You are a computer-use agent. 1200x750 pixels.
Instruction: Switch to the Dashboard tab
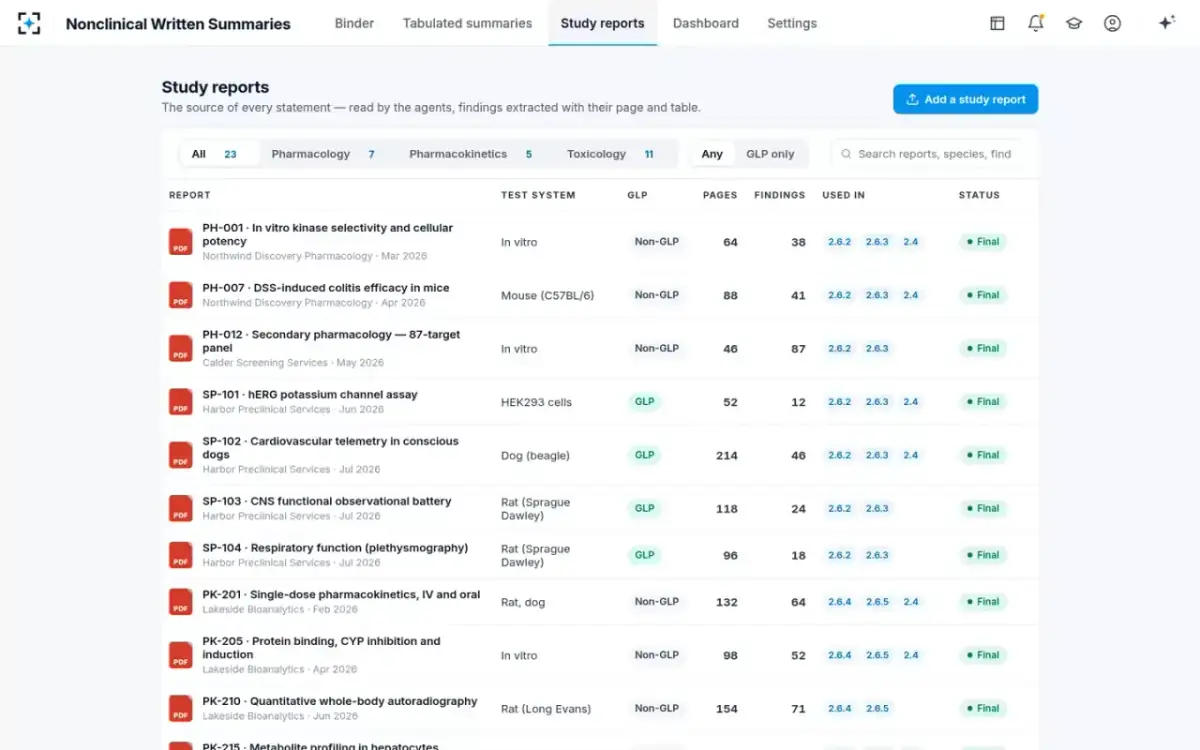[x=706, y=23]
